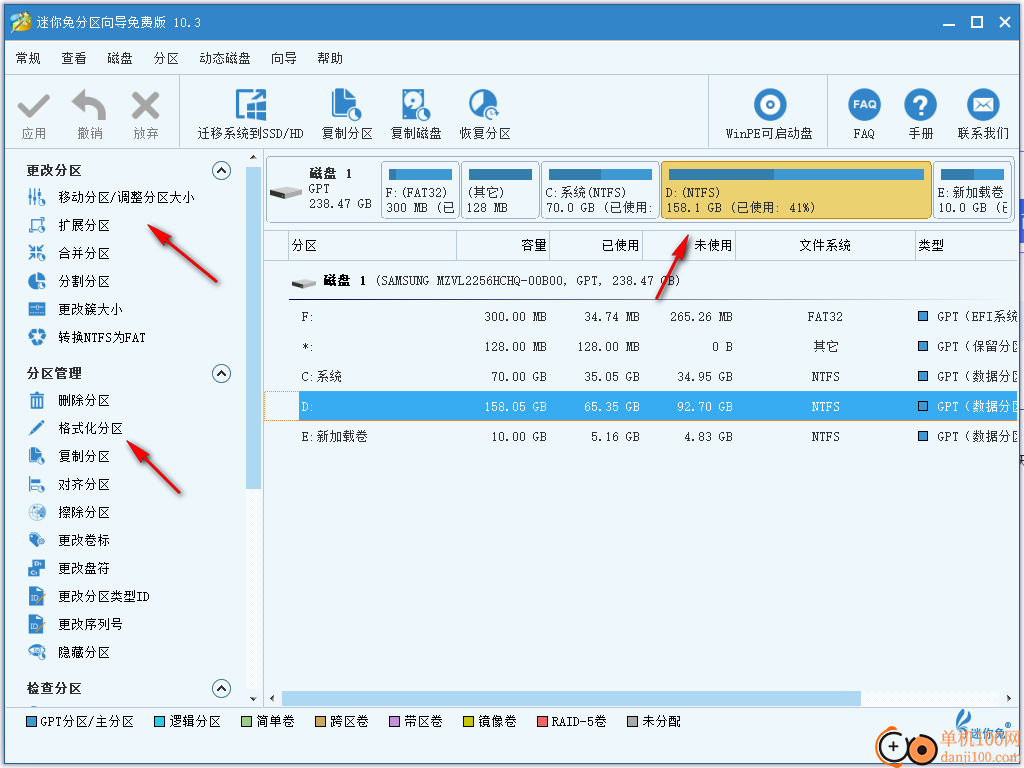
Task: Click Contact Us (联系我们) mail icon
Action: pyautogui.click(x=983, y=104)
